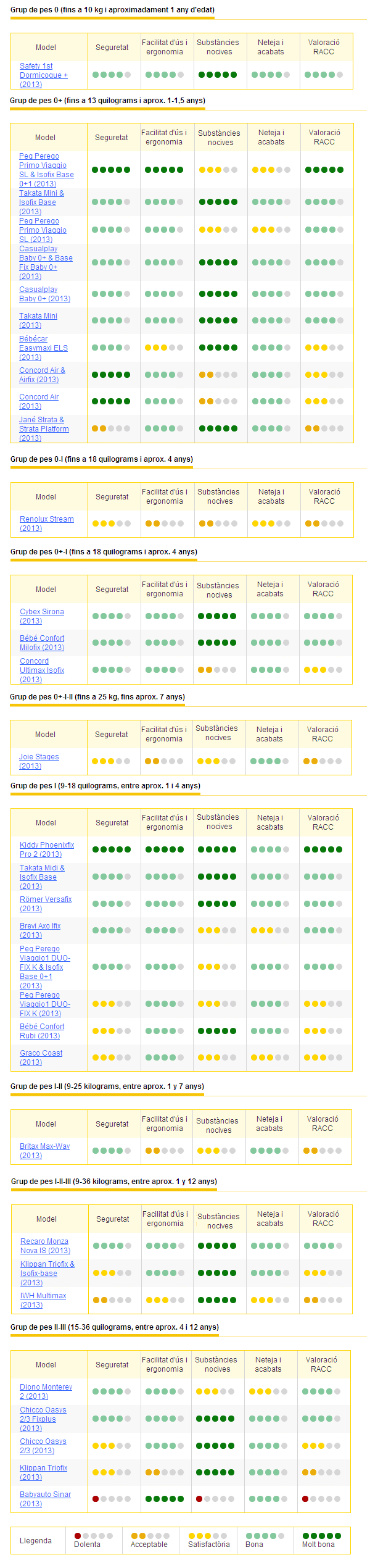
Task: Click Seguretat dots for IWH Multimax row
Action: tap(112, 1300)
